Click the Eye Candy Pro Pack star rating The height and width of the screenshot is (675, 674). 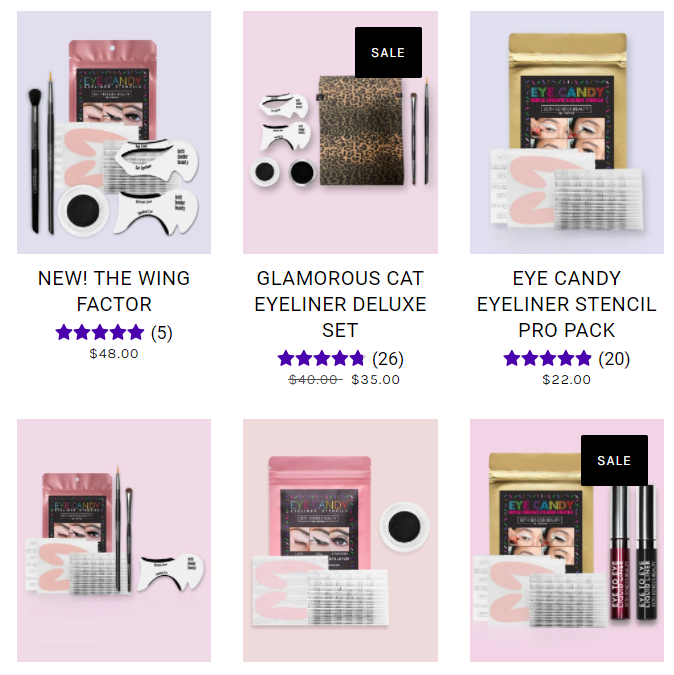tap(547, 359)
